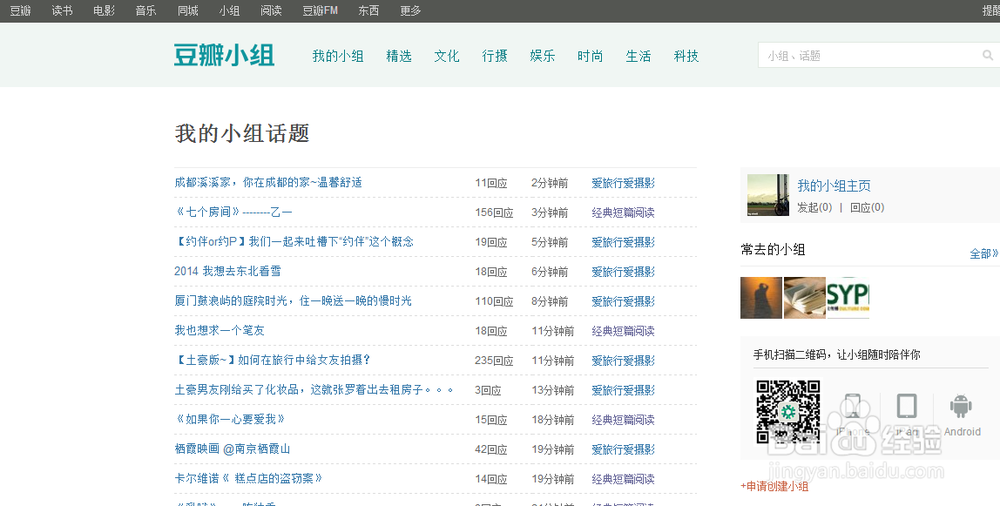Open 爱旅行爱摄影 group in 成都溪溪家 row
Image resolution: width=1000 pixels, height=506 pixels.
coord(623,183)
